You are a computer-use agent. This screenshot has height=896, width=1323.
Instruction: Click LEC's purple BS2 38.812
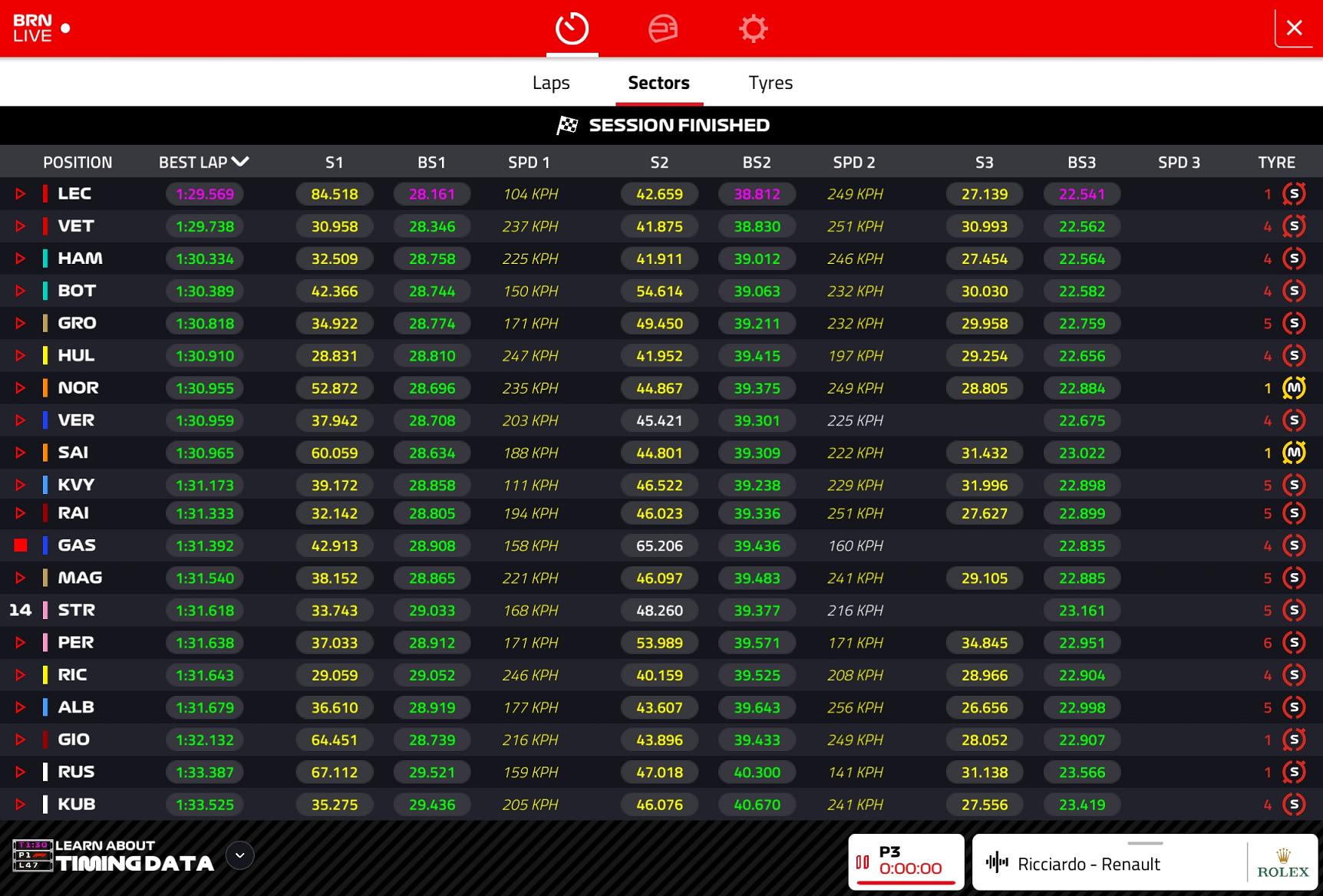tap(757, 194)
